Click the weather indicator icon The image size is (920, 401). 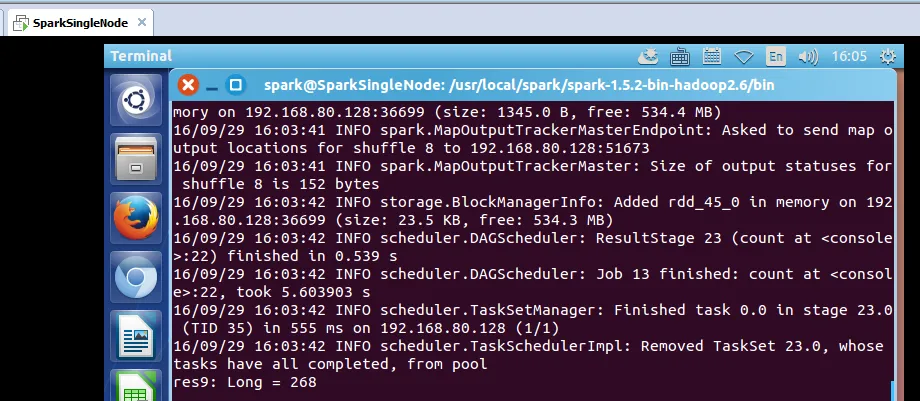click(x=649, y=56)
